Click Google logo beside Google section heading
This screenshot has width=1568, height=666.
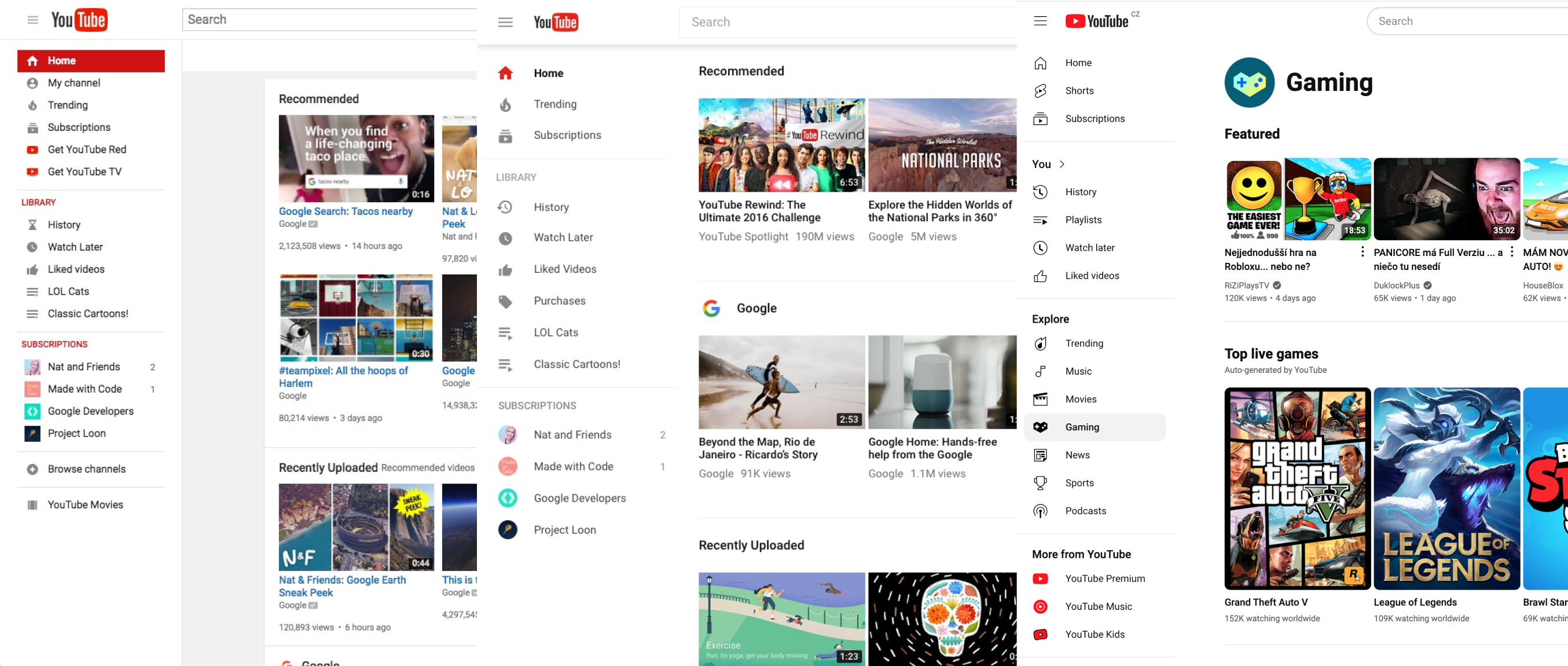click(x=711, y=309)
